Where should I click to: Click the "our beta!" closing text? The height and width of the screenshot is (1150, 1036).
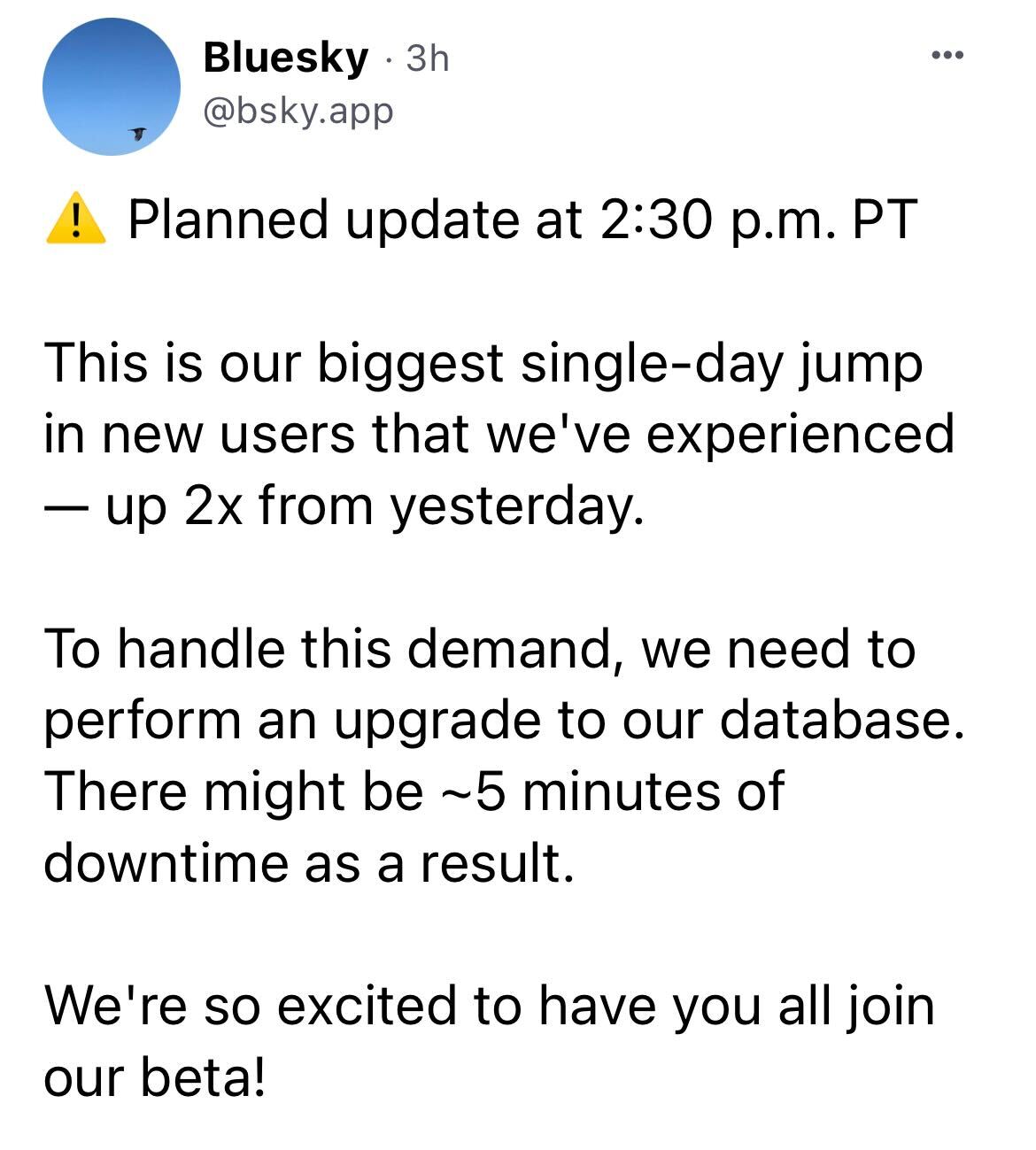pos(154,1077)
